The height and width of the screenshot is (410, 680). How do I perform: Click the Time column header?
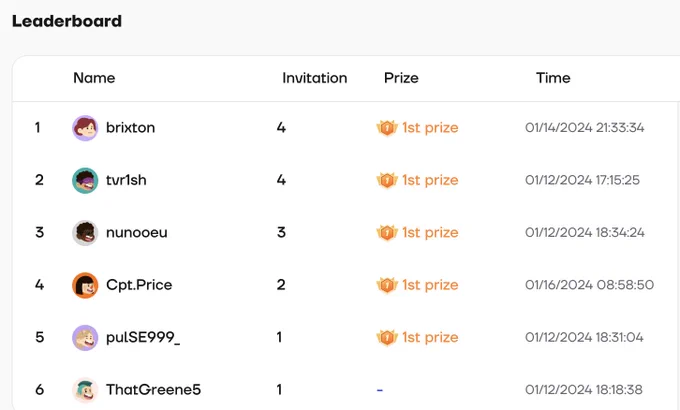pyautogui.click(x=553, y=78)
